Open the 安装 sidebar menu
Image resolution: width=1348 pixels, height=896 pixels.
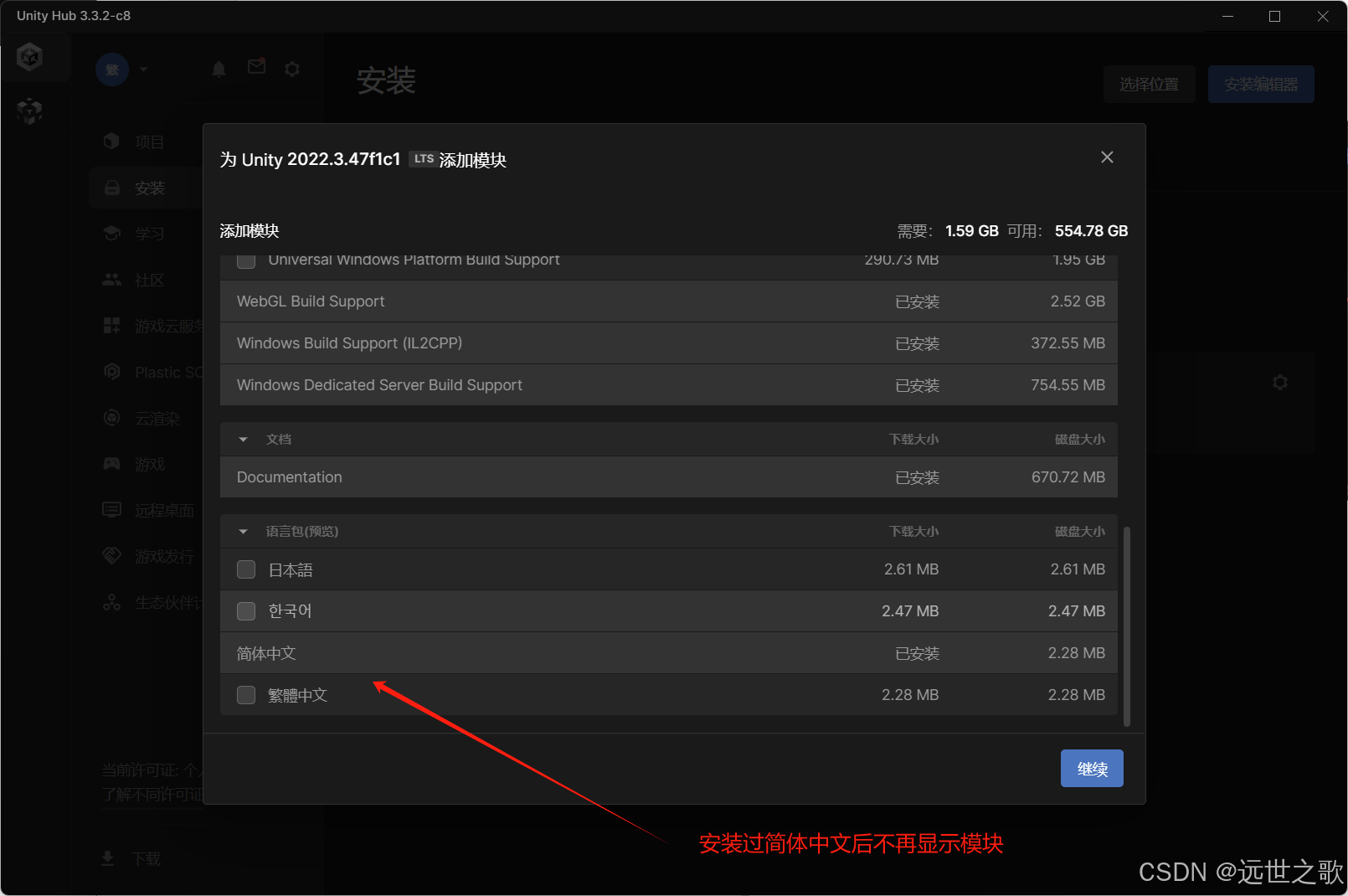click(150, 188)
